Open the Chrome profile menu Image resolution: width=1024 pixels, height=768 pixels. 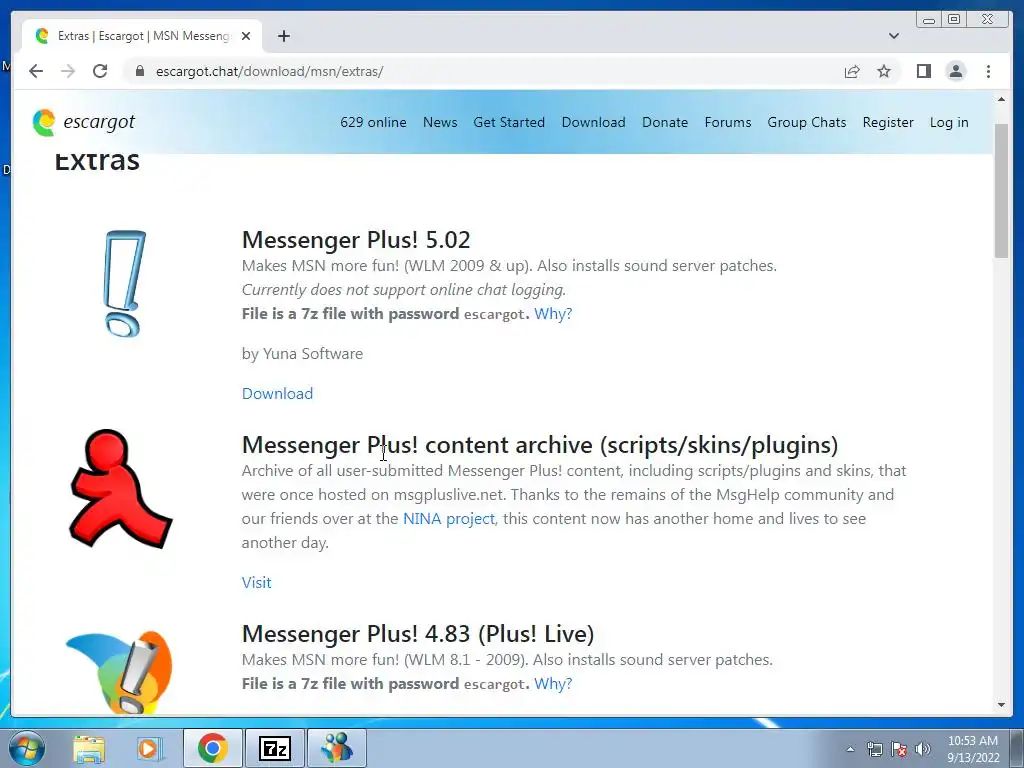(x=955, y=71)
